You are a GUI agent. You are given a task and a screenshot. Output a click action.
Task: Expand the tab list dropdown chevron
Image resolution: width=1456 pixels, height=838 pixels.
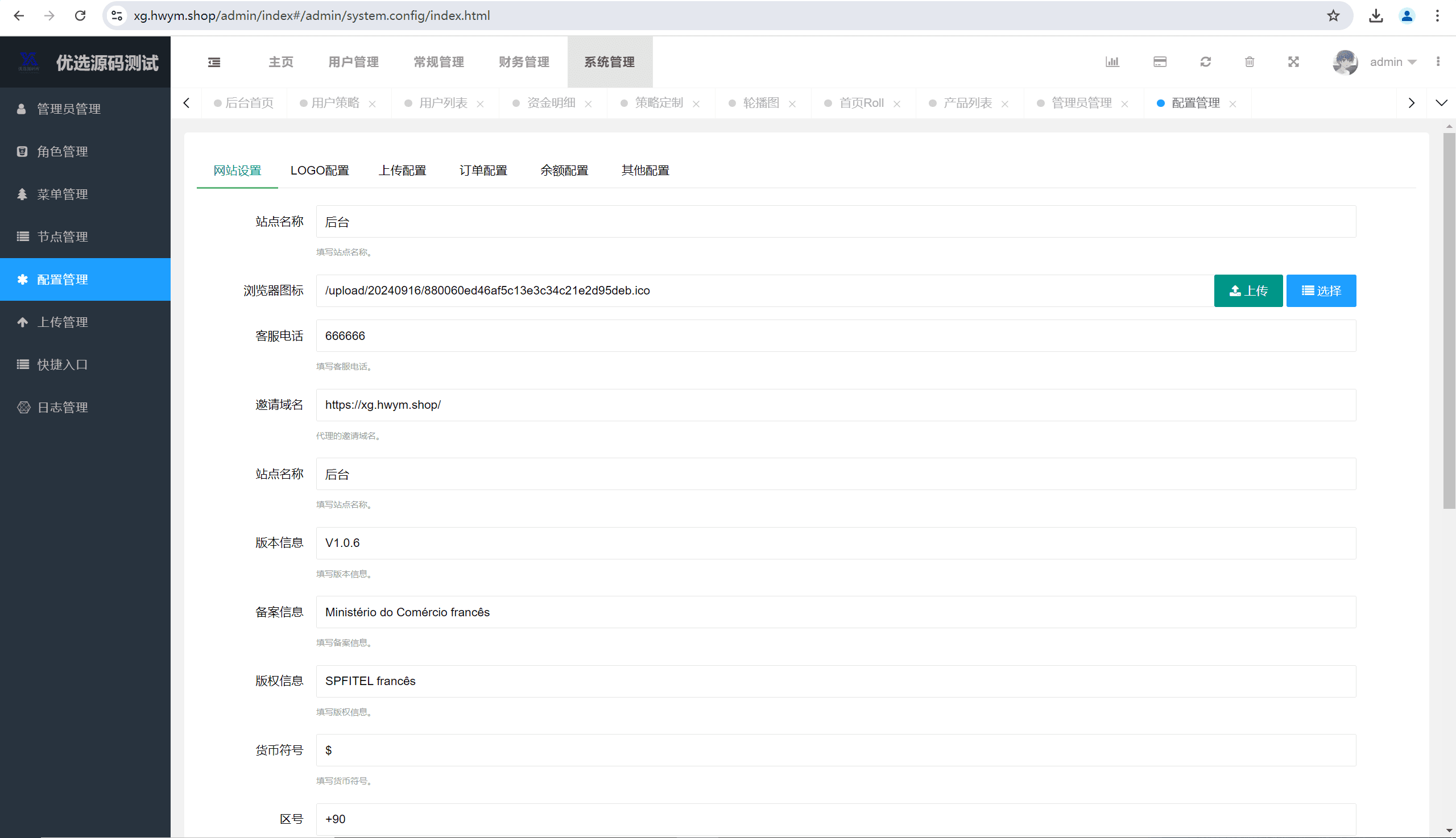[1441, 103]
